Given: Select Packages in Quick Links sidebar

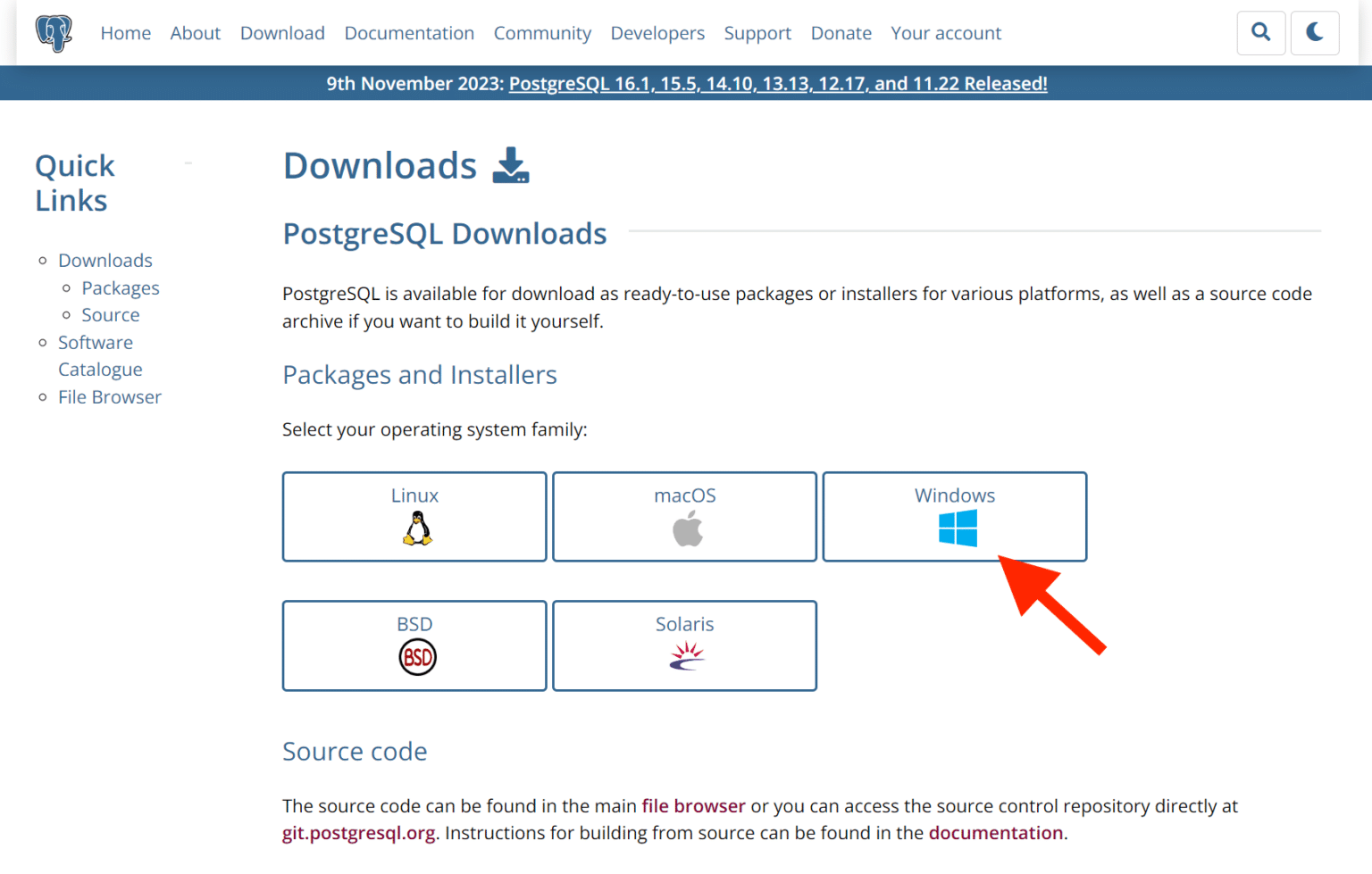Looking at the screenshot, I should point(121,288).
